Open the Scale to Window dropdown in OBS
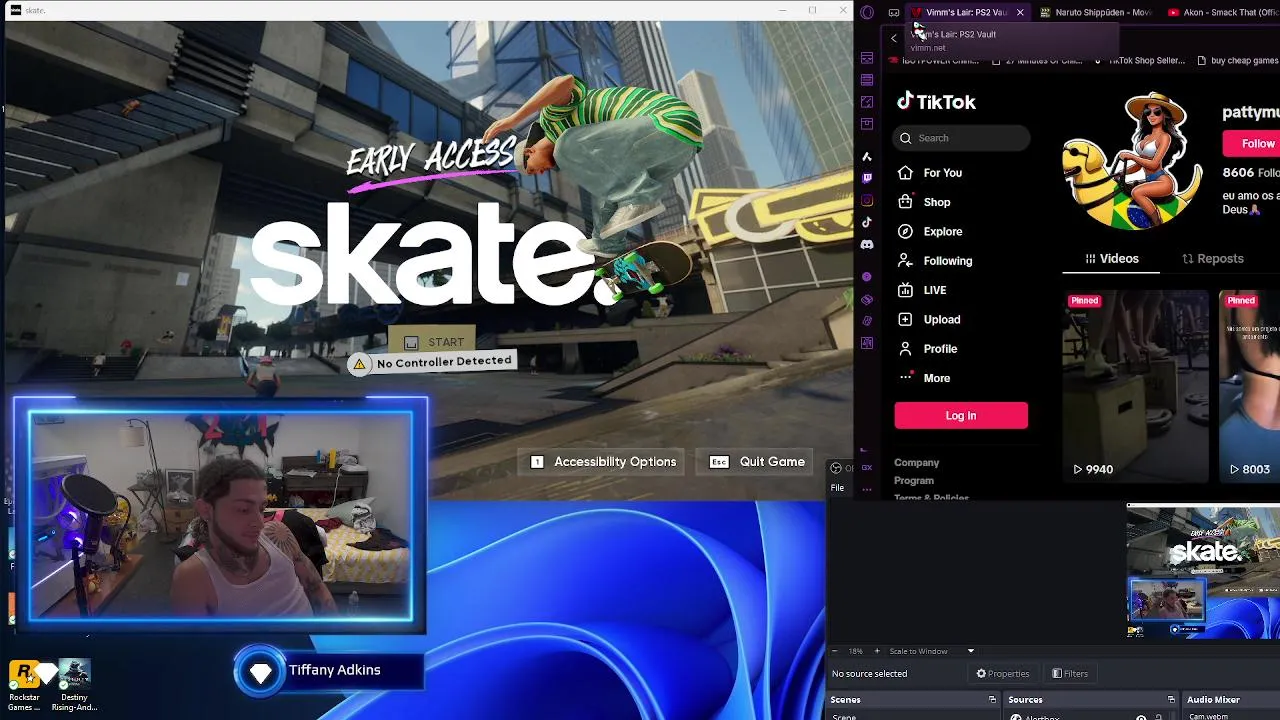This screenshot has height=720, width=1280. (931, 651)
